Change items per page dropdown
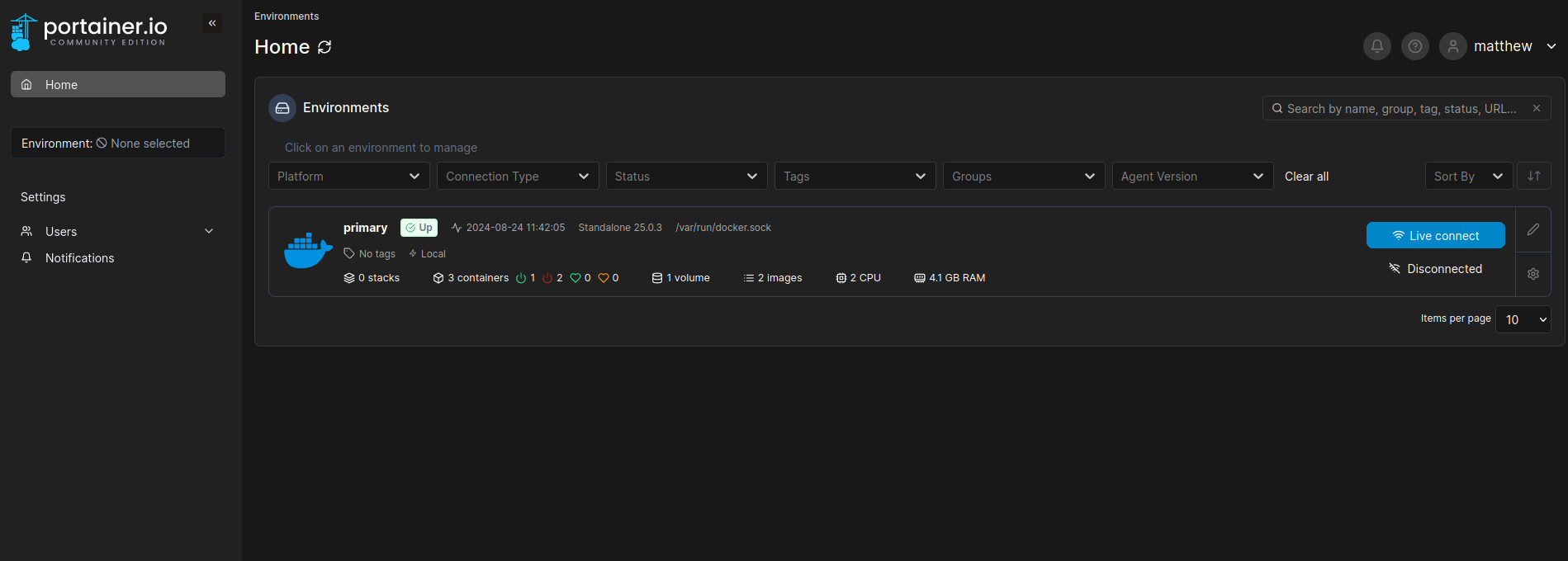 pos(1523,319)
